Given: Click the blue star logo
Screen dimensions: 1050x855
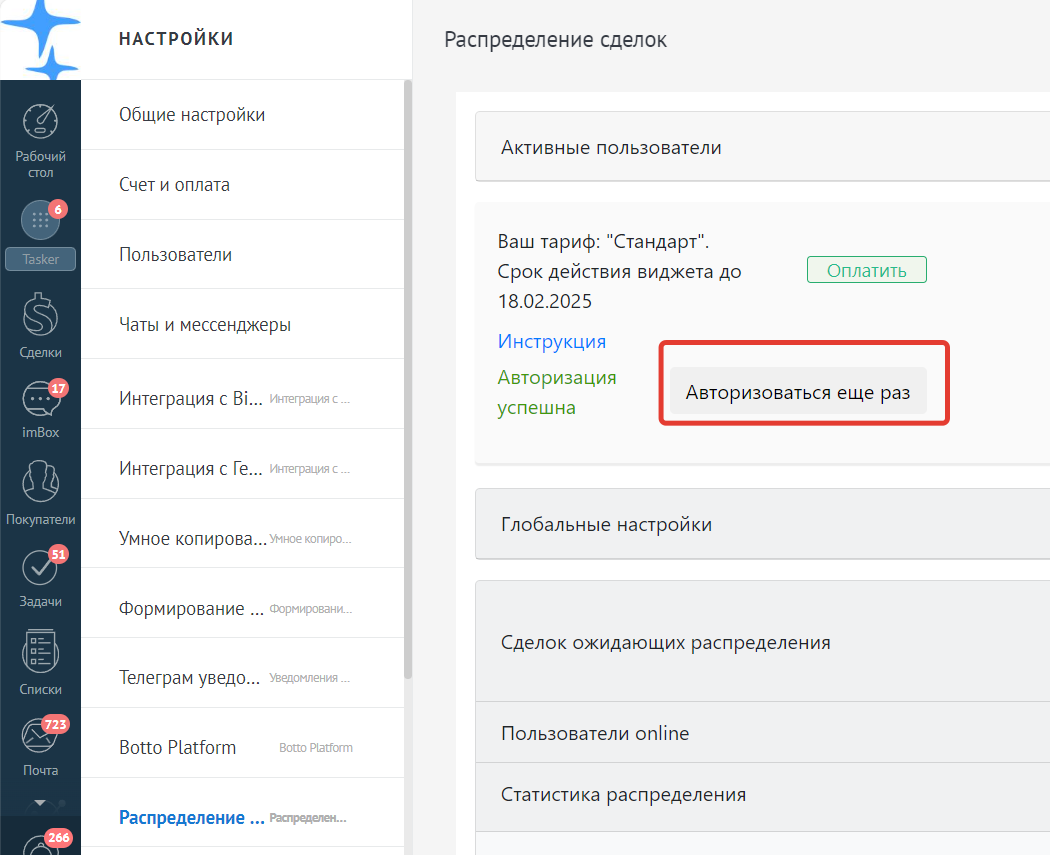Looking at the screenshot, I should (42, 39).
